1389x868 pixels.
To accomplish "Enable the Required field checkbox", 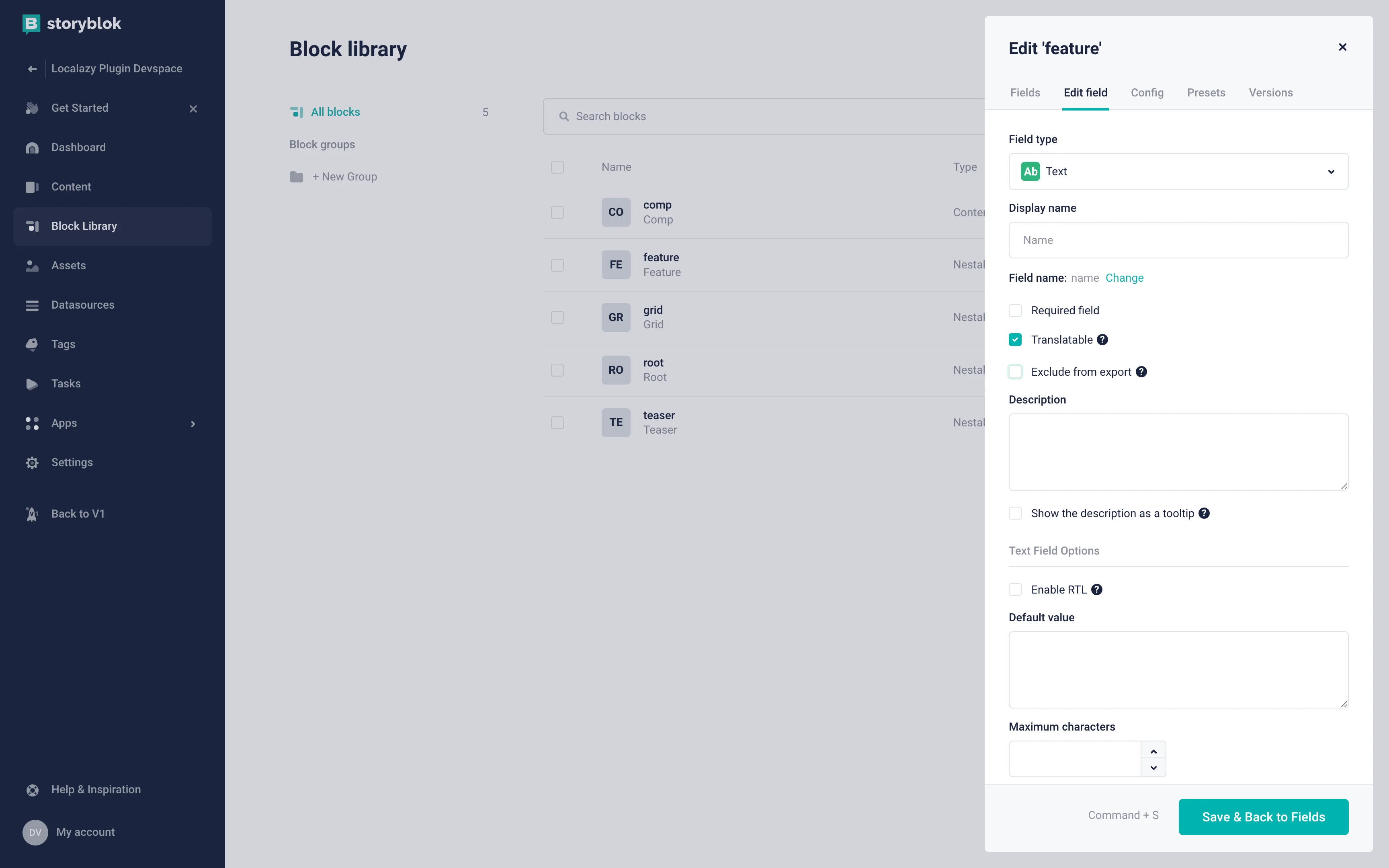I will coord(1016,310).
